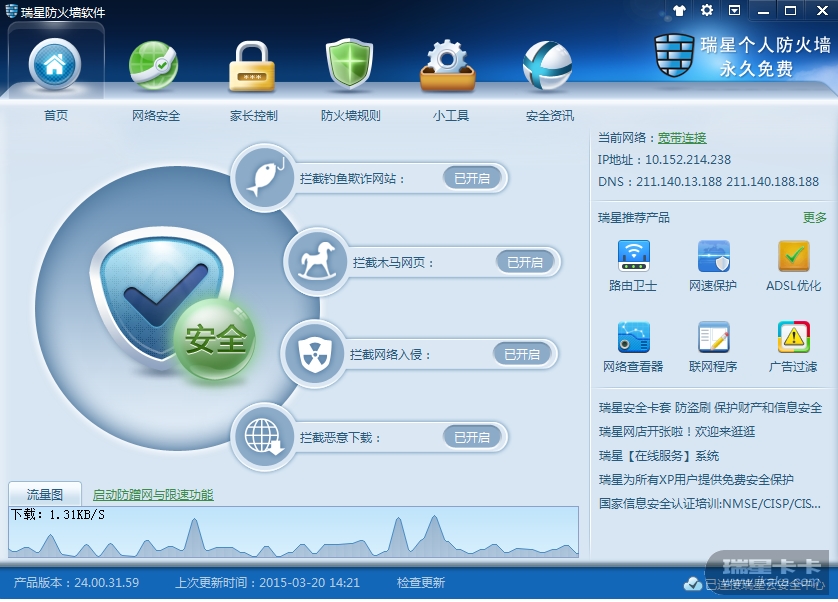This screenshot has width=838, height=602.
Task: Click IP地址 10.152.214.238 text
Action: (664, 159)
